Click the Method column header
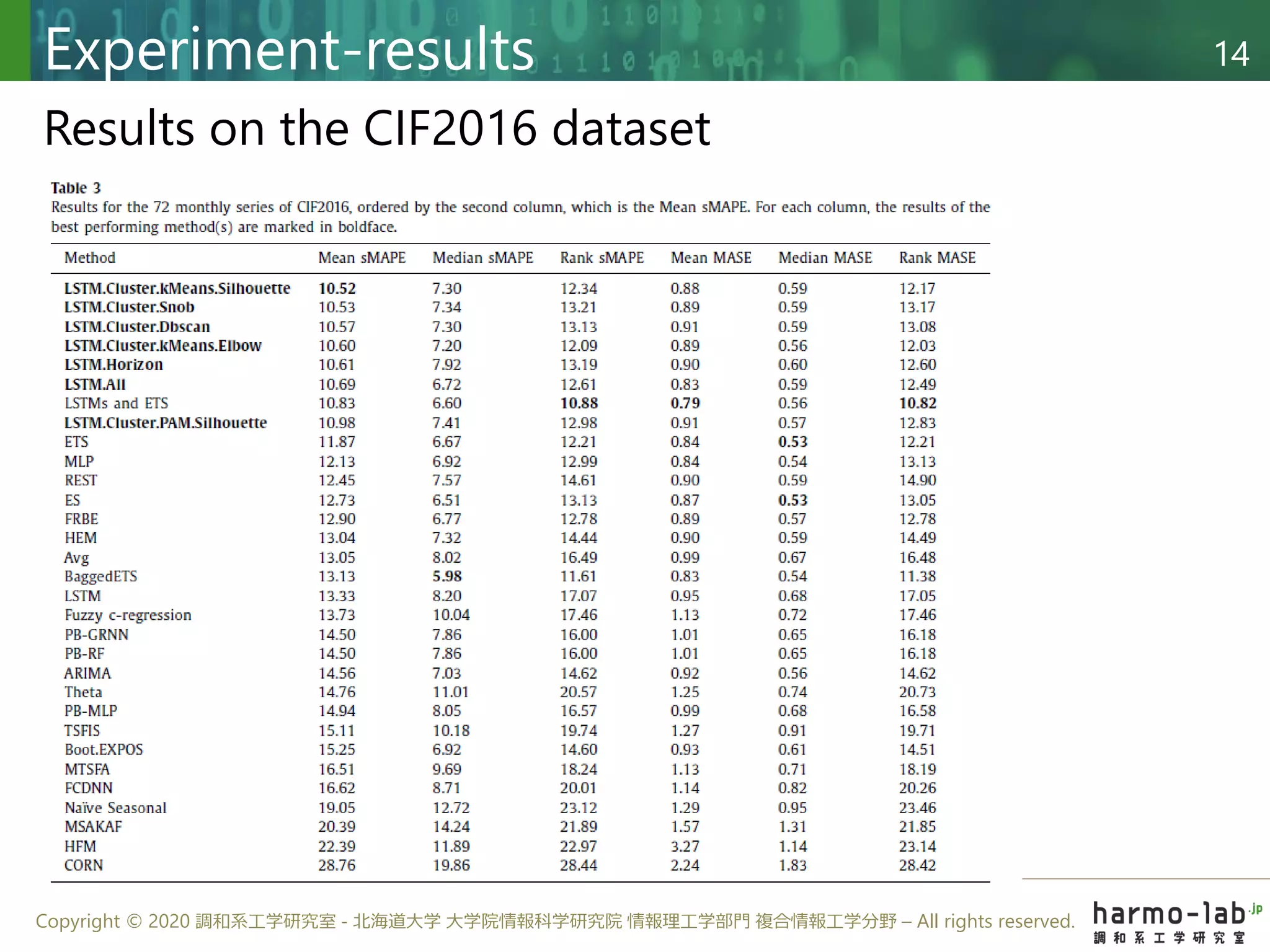Viewport: 1270px width, 952px height. (90, 258)
